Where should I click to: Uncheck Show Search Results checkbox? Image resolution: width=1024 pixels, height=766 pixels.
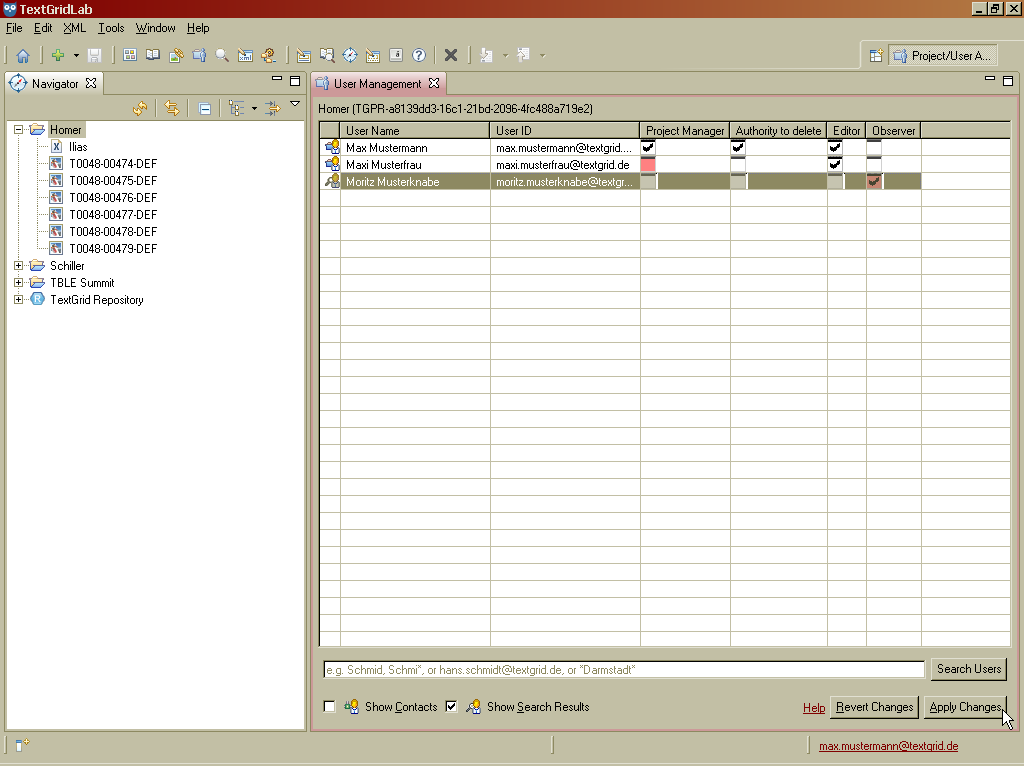click(x=451, y=707)
